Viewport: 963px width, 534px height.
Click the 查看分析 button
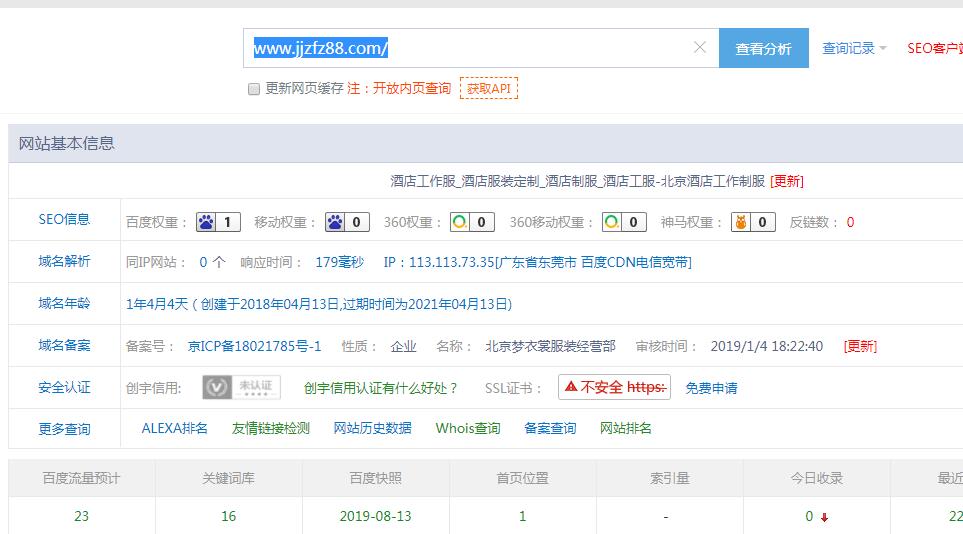(763, 48)
